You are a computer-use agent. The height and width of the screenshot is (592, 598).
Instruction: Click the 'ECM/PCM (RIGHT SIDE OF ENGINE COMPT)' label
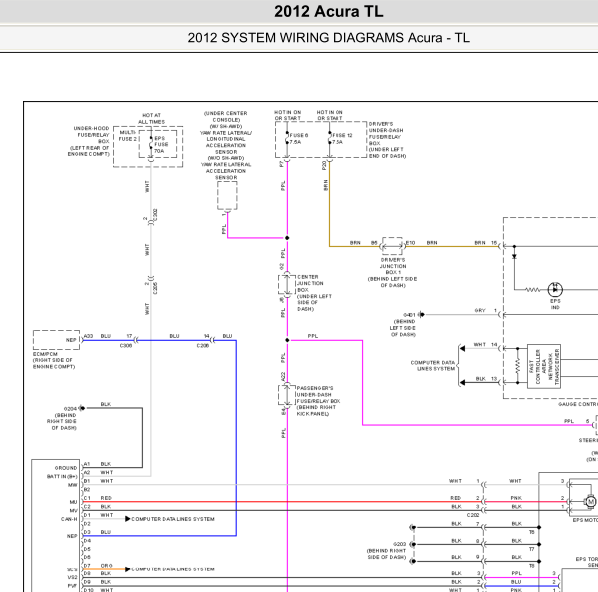pyautogui.click(x=54, y=360)
